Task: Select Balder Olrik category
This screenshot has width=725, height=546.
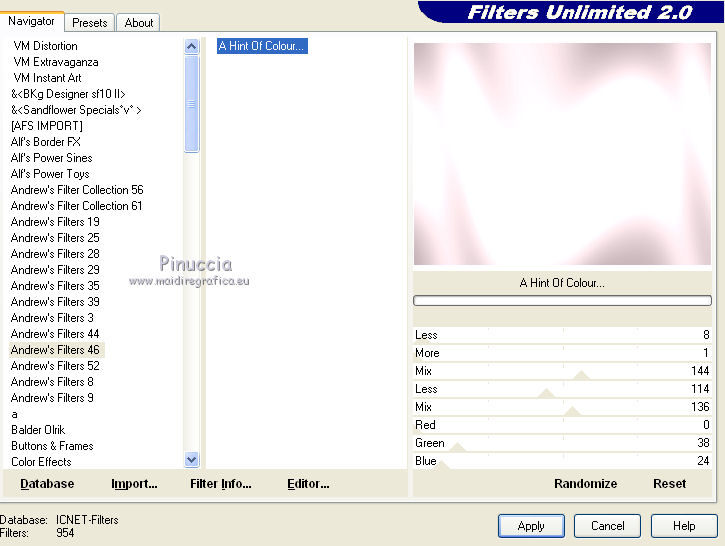Action: (38, 430)
